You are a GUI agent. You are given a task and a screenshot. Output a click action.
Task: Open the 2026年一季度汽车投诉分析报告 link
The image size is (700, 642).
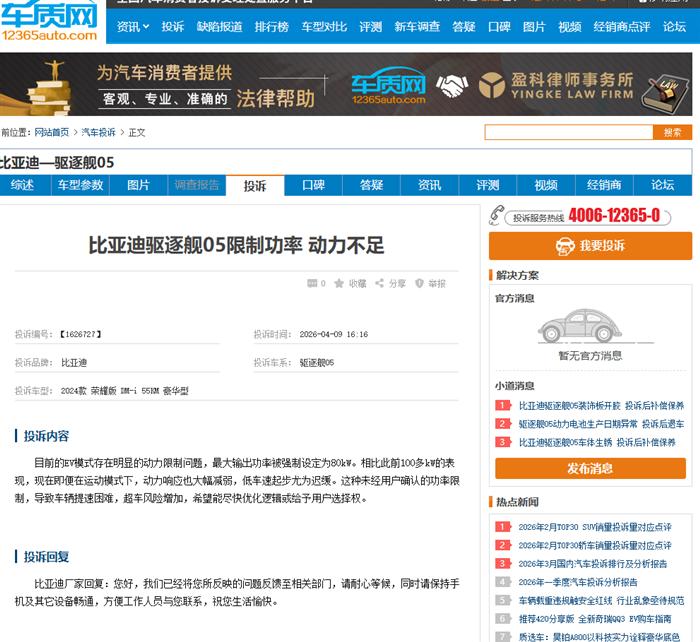(577, 582)
